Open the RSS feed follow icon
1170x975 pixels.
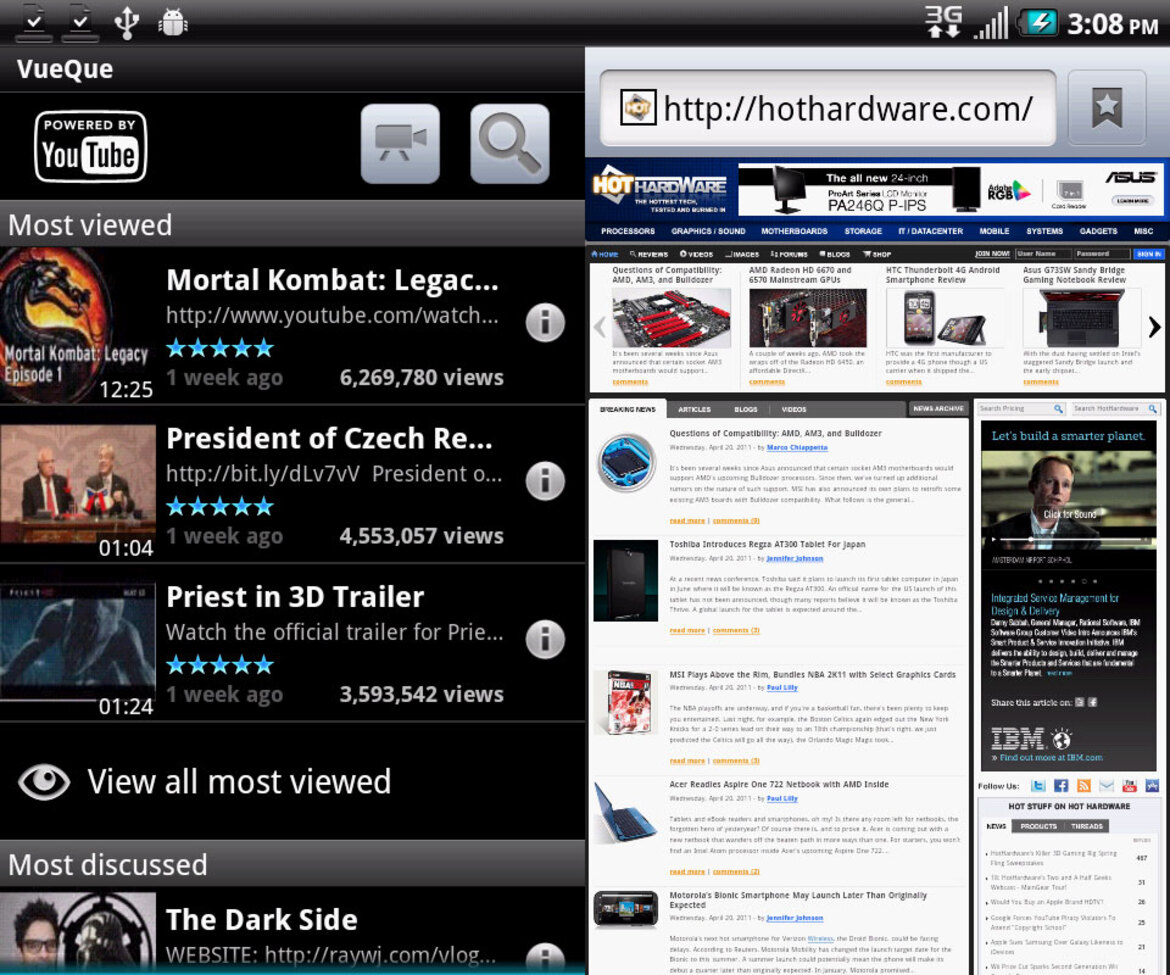pos(1083,786)
